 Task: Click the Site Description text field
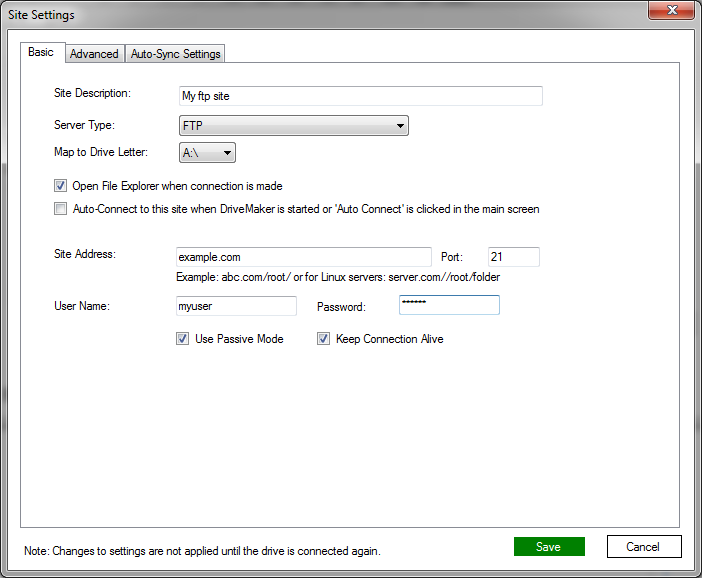coord(359,96)
